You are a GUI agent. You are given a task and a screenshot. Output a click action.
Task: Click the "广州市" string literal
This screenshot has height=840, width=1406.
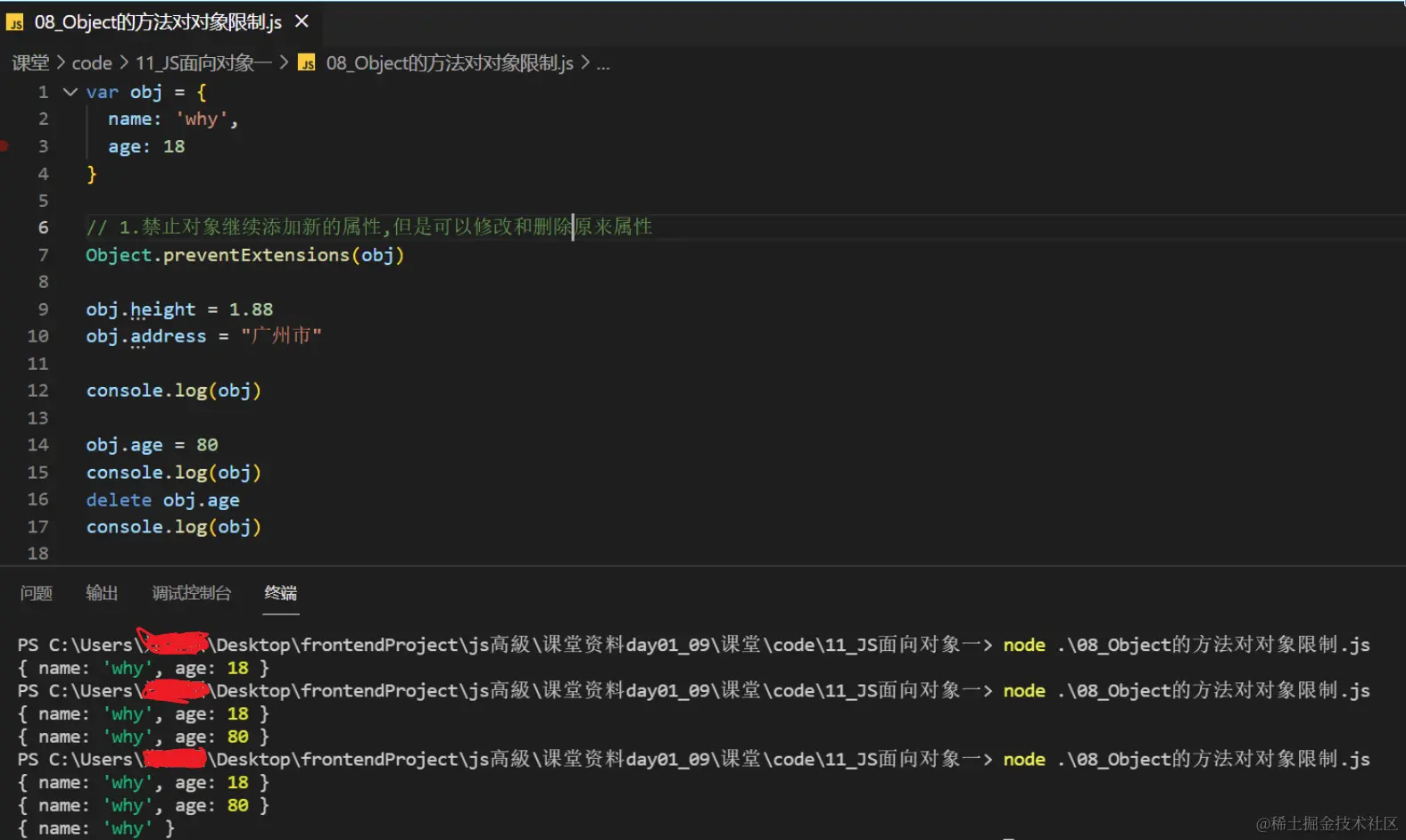click(281, 336)
